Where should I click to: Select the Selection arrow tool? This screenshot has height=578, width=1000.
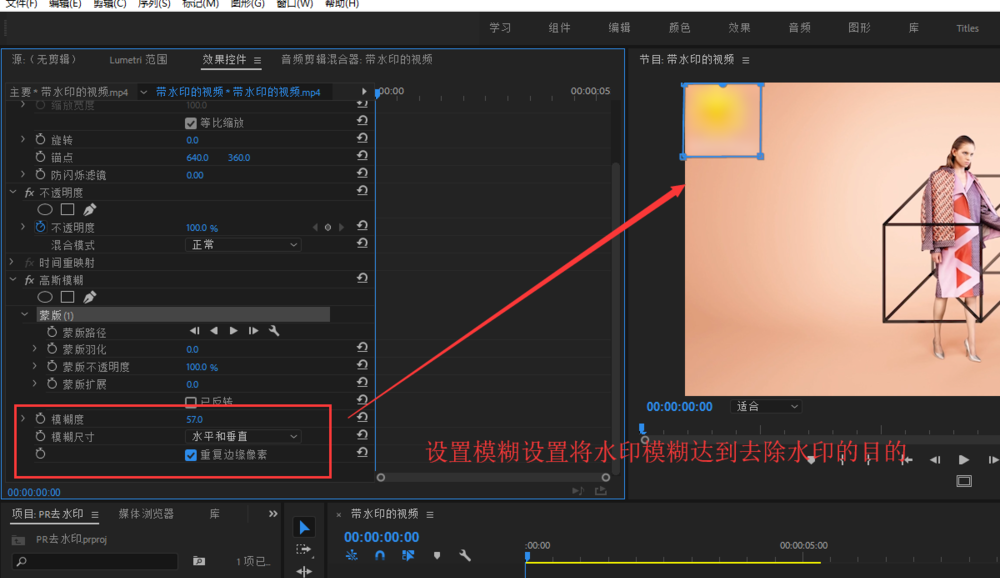pos(304,527)
